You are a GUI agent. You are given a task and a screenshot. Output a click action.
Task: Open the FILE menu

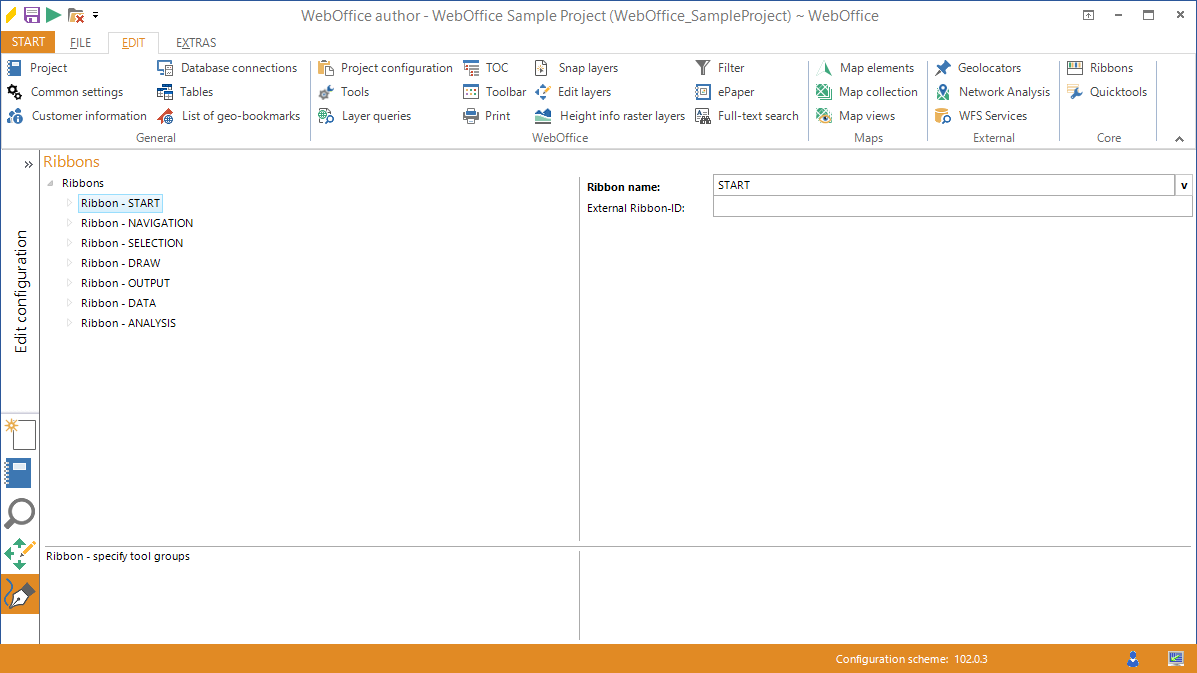[x=79, y=42]
